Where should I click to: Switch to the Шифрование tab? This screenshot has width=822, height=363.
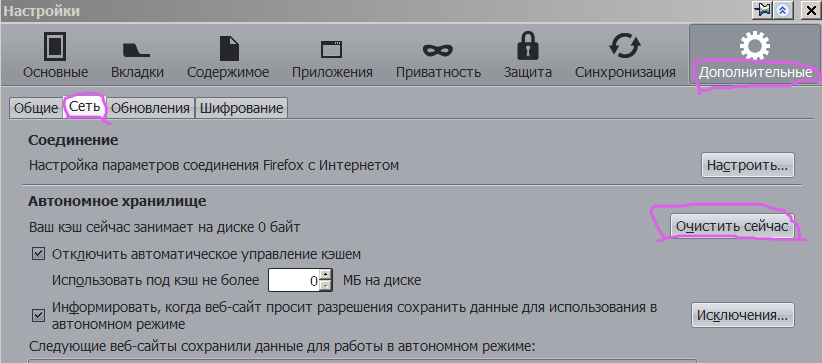point(241,108)
